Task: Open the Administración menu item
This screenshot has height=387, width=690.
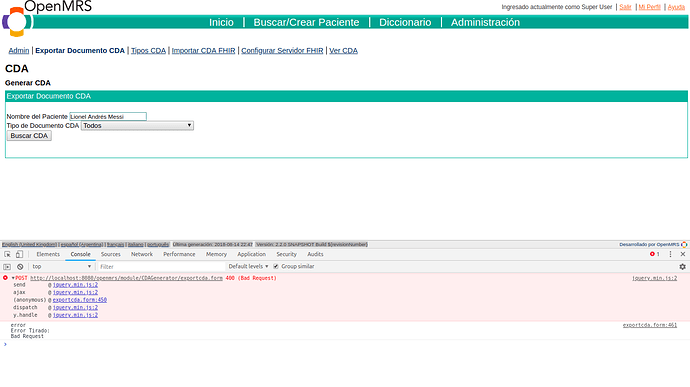Action: (x=485, y=22)
